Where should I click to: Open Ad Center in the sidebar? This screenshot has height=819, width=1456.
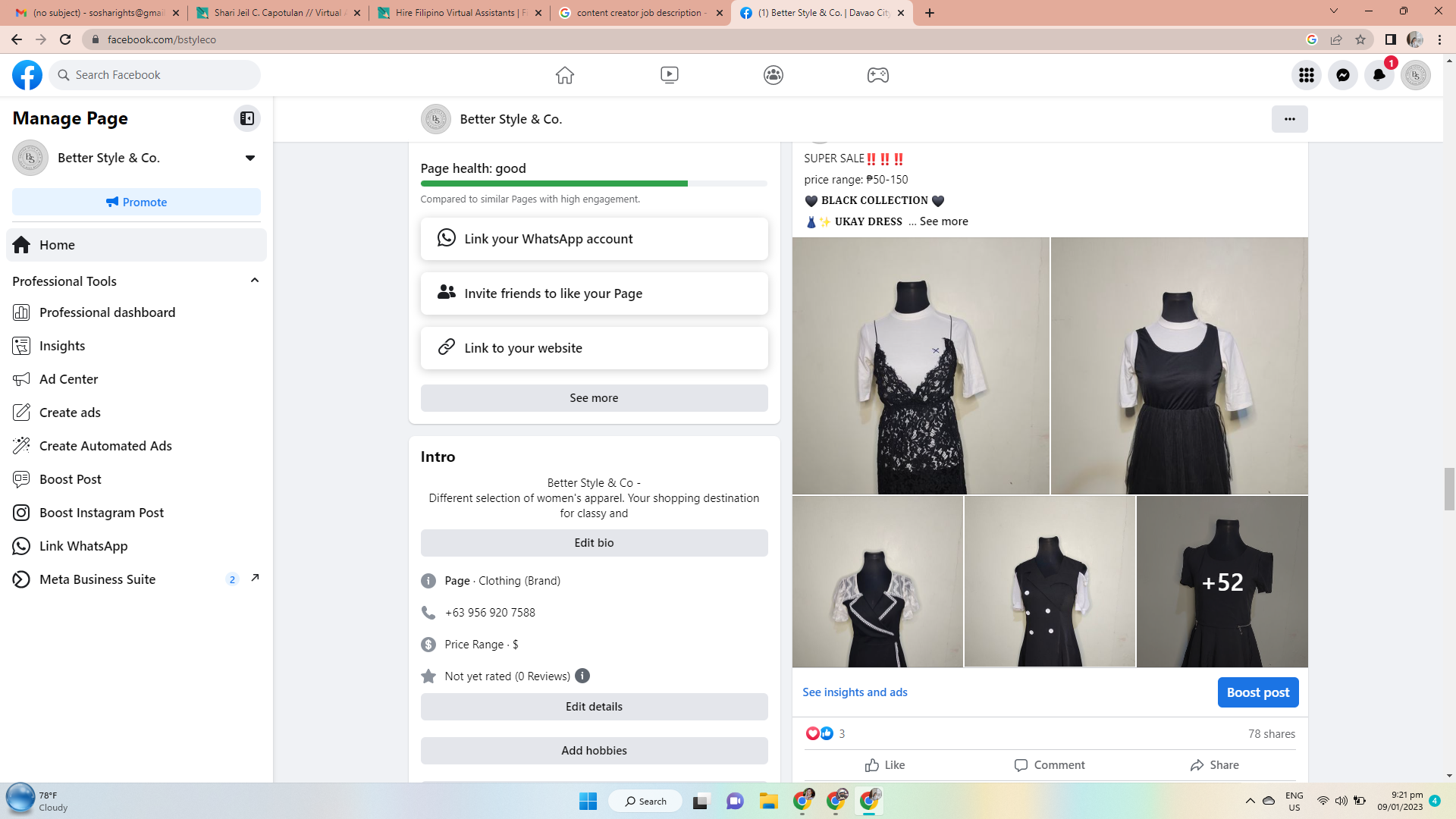point(68,379)
